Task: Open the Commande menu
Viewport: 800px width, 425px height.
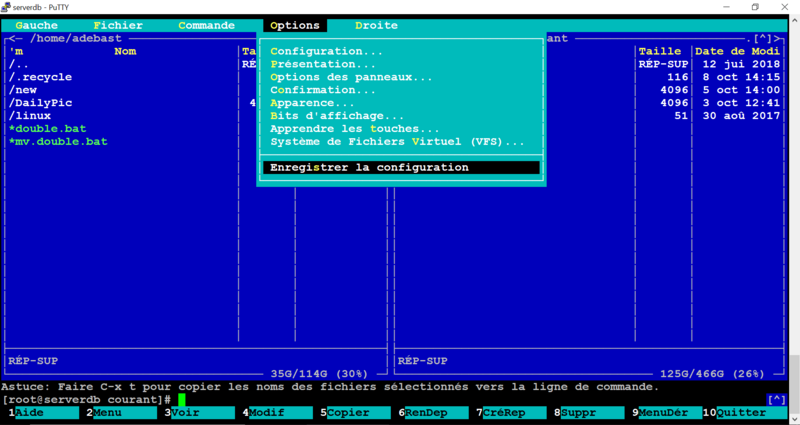Action: coord(207,26)
